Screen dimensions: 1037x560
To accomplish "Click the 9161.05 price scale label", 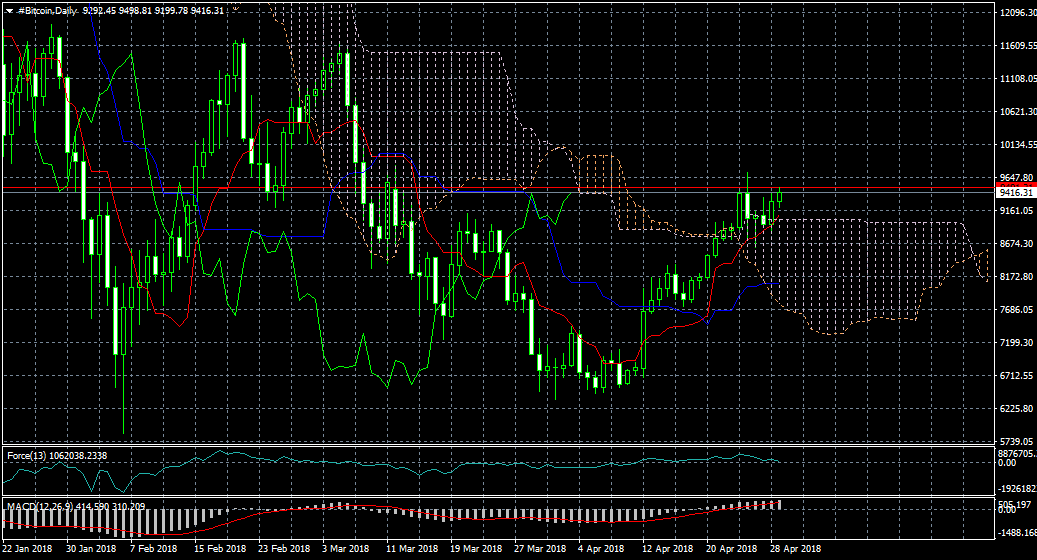I will click(x=1017, y=211).
